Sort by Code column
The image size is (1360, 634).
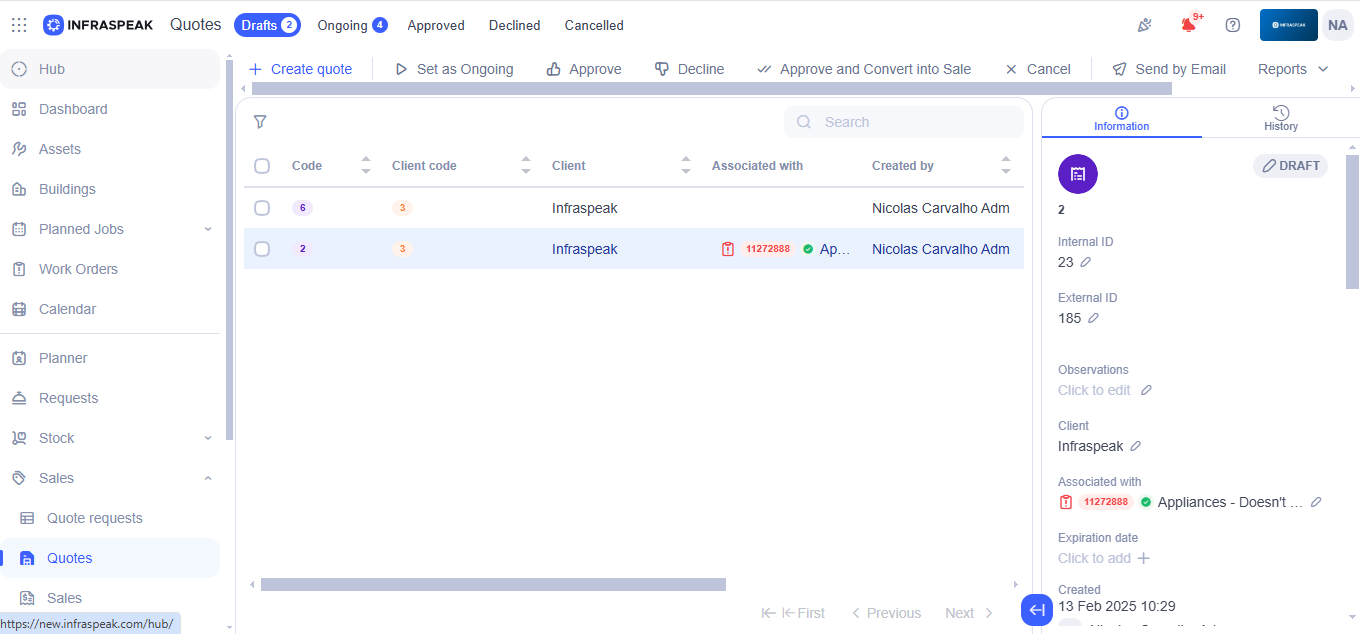(x=366, y=165)
